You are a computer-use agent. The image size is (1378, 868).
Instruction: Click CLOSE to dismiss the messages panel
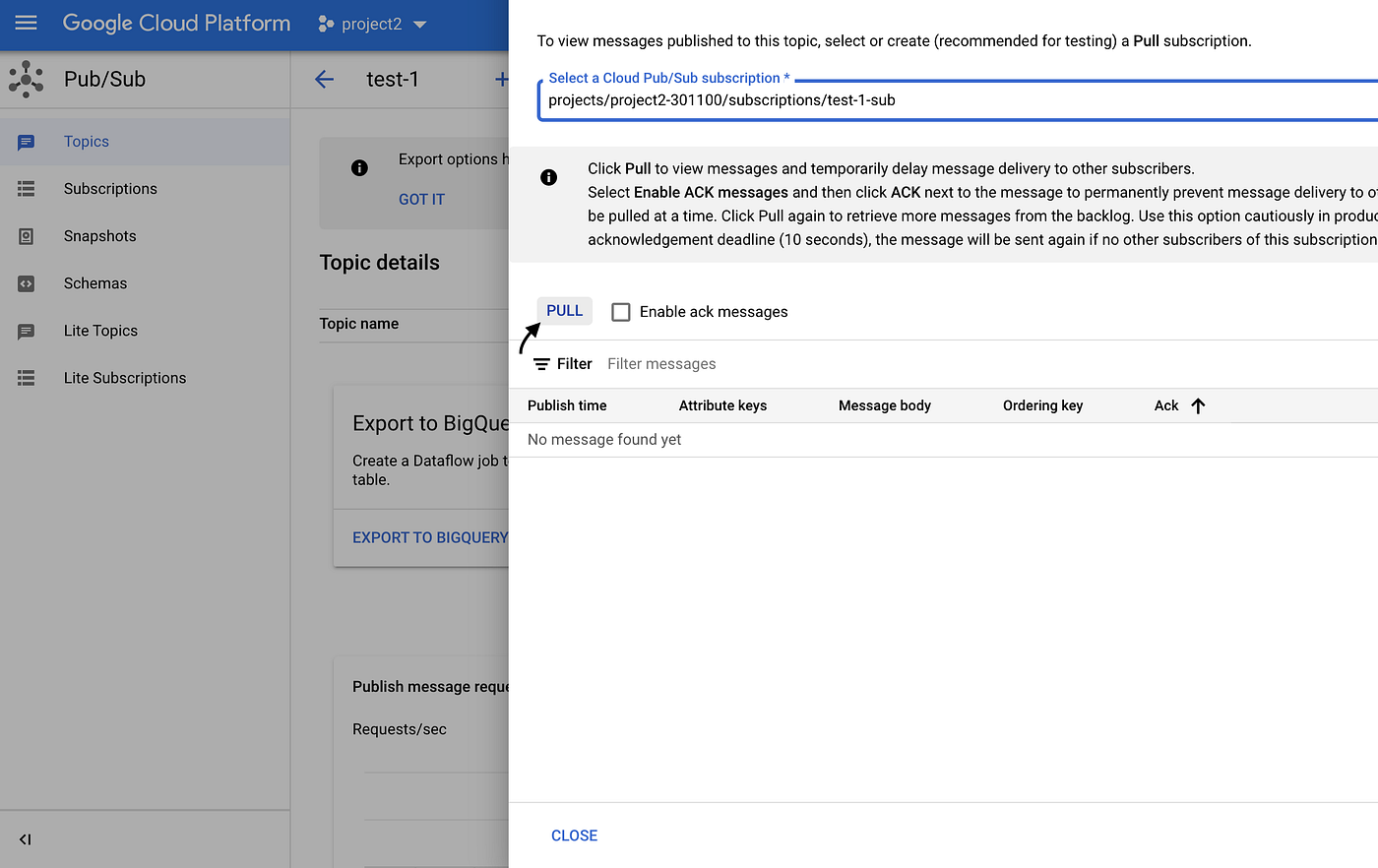[x=575, y=836]
